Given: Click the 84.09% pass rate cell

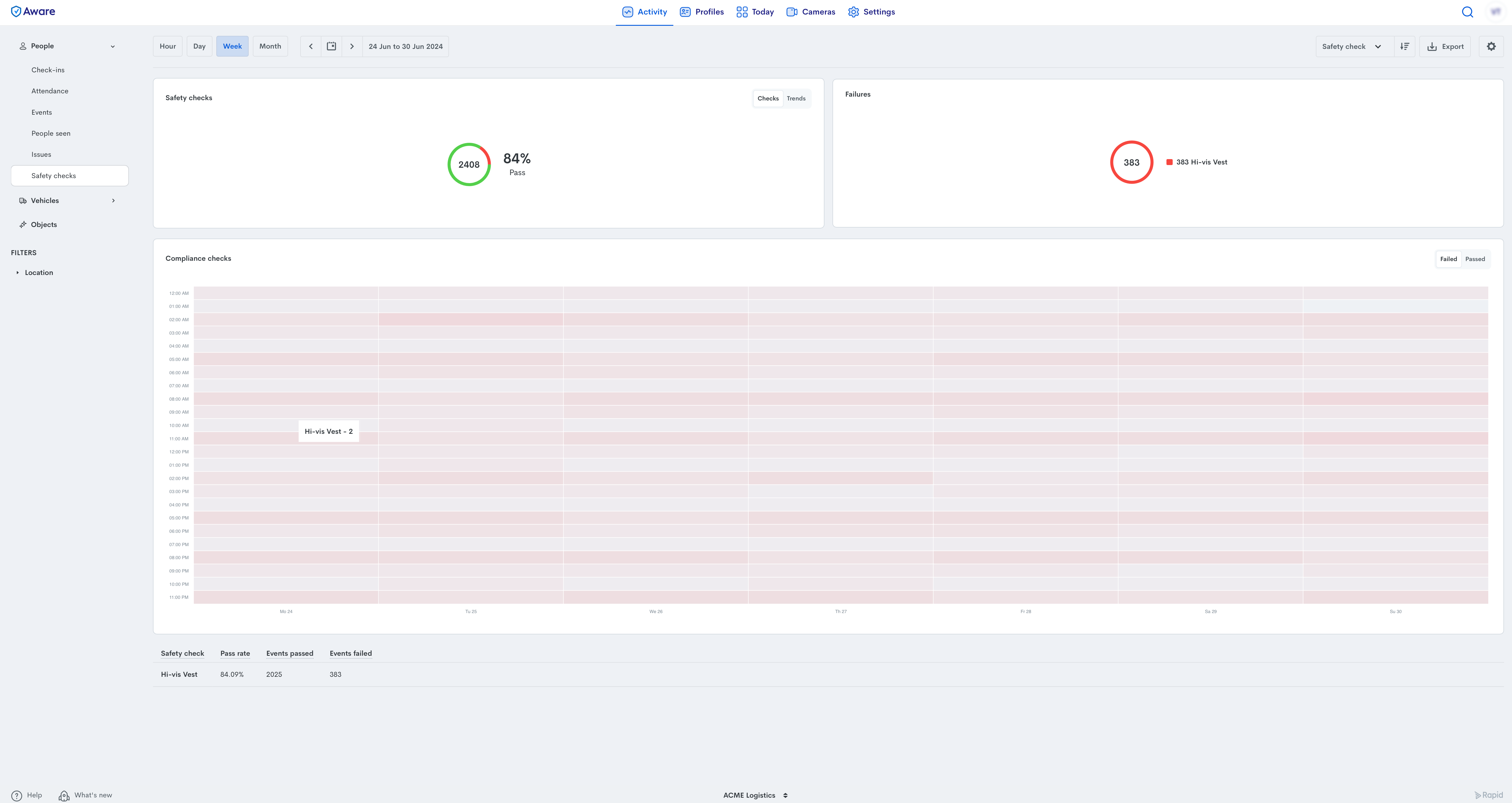Looking at the screenshot, I should click(232, 674).
